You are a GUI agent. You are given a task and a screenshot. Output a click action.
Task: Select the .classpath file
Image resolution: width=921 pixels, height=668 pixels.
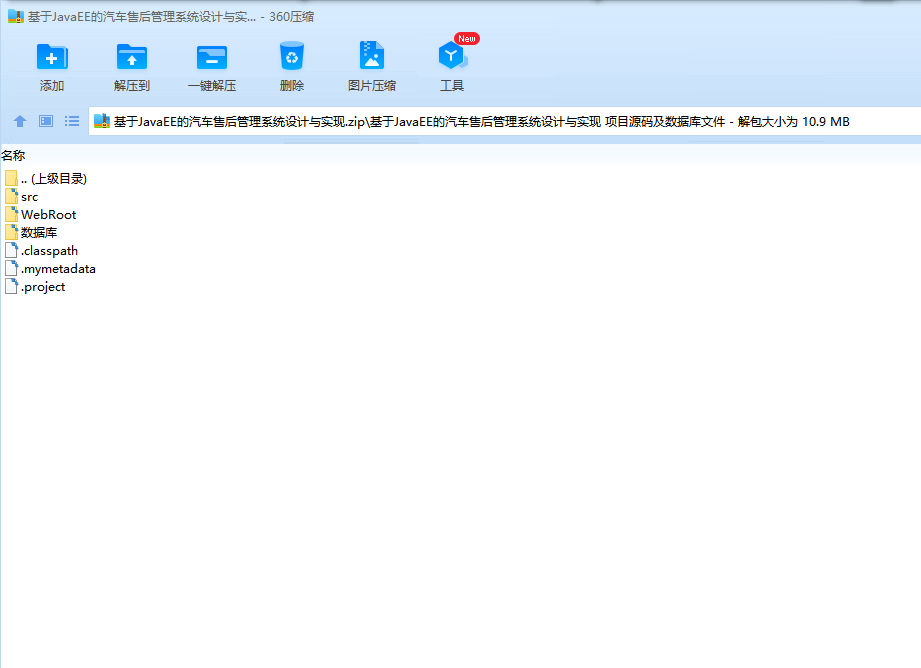coord(41,250)
